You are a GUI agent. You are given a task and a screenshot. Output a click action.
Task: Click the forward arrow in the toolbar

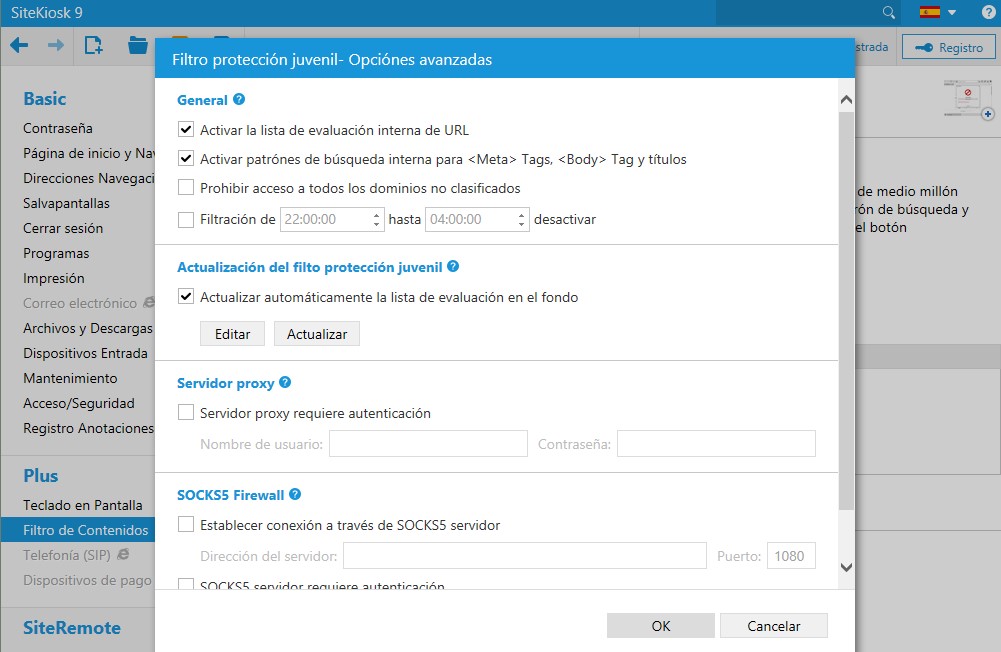click(x=56, y=46)
